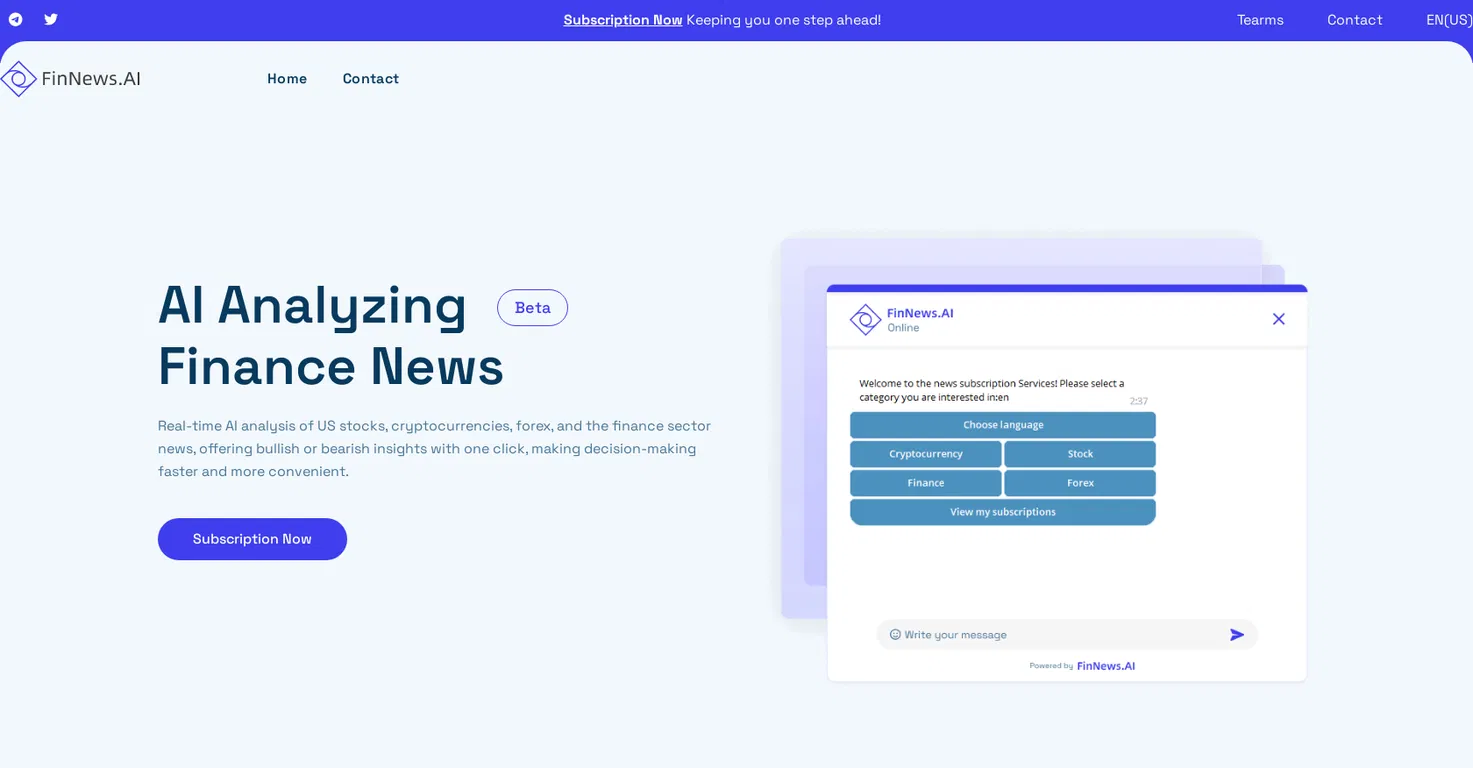Select the Finance category

pyautogui.click(x=926, y=483)
